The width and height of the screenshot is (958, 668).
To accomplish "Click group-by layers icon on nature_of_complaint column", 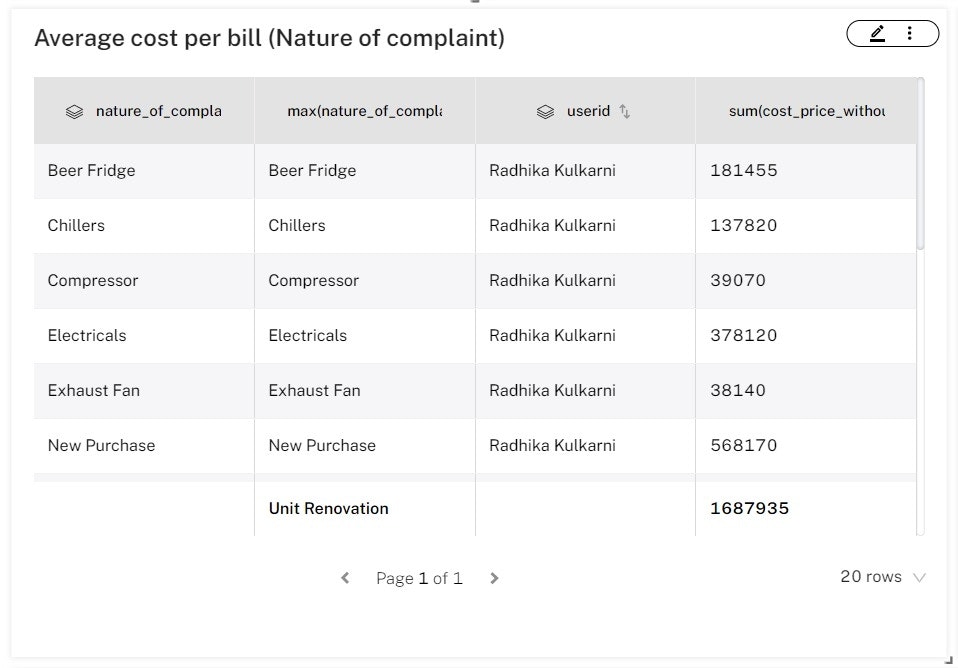I will (74, 112).
